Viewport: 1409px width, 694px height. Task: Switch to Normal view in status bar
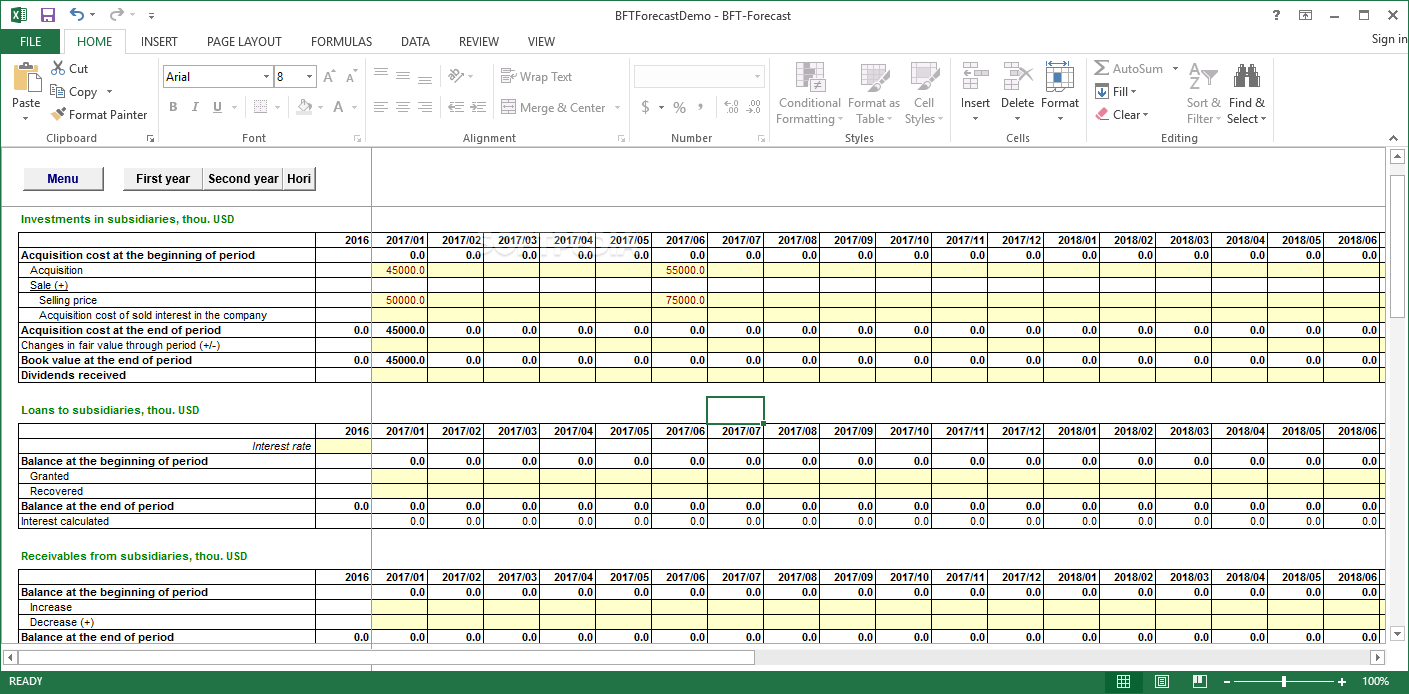(x=1123, y=682)
